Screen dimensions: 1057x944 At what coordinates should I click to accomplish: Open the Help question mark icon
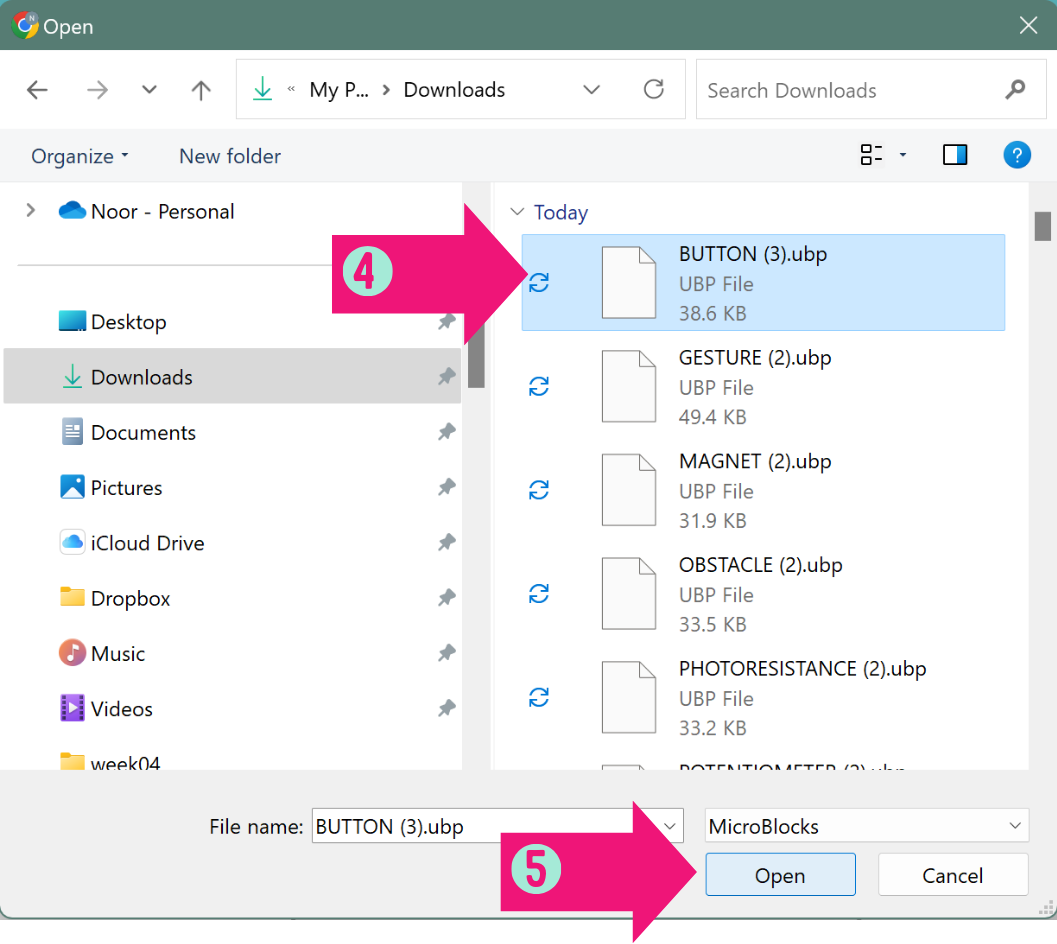tap(1016, 155)
